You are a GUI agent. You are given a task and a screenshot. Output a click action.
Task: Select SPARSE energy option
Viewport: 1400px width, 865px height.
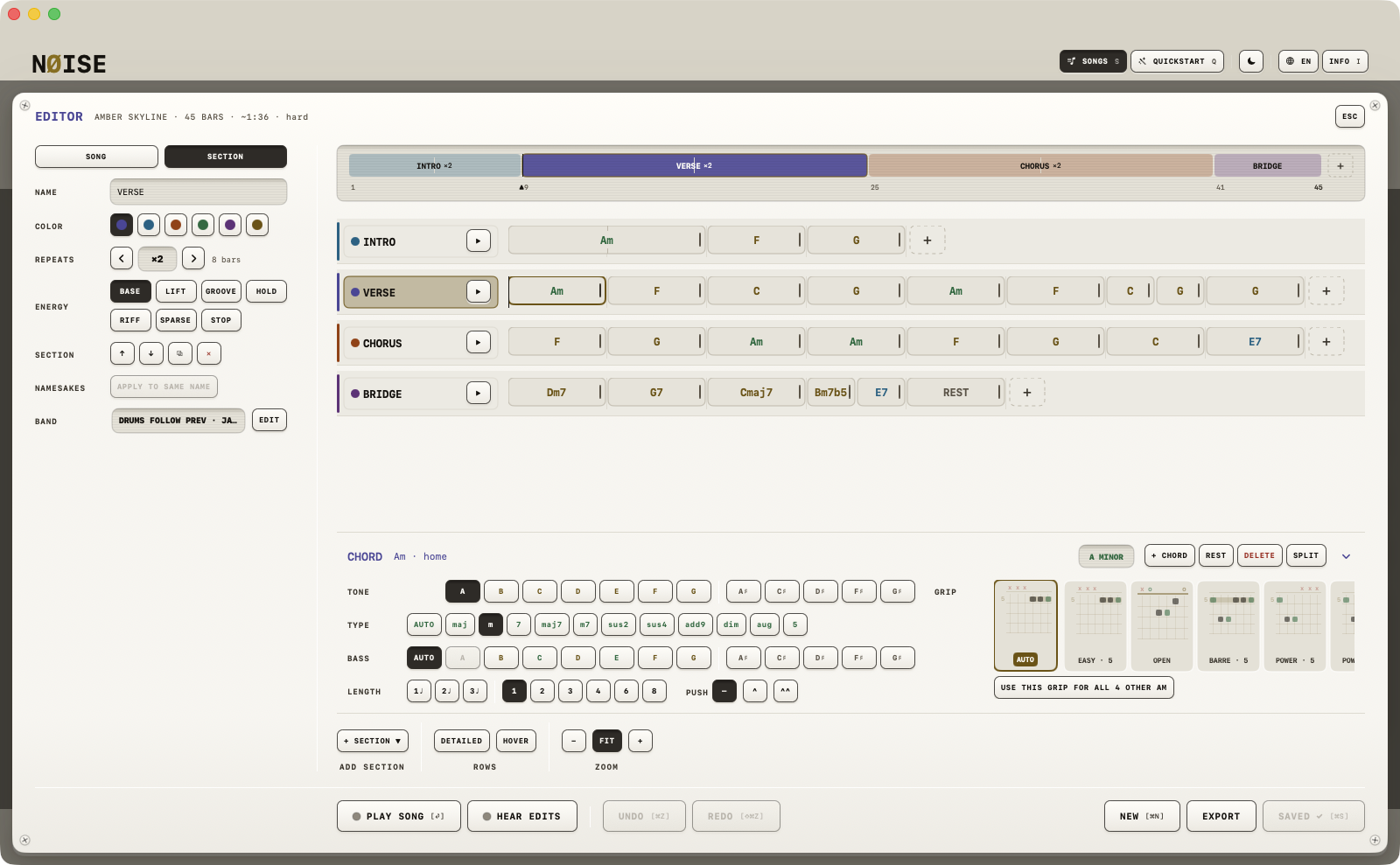point(176,320)
